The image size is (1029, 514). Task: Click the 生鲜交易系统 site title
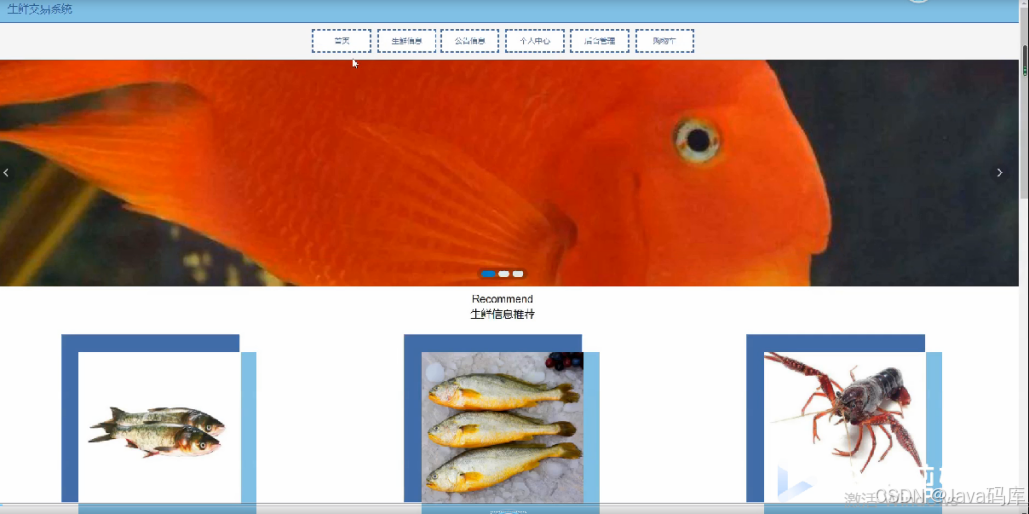pyautogui.click(x=39, y=9)
